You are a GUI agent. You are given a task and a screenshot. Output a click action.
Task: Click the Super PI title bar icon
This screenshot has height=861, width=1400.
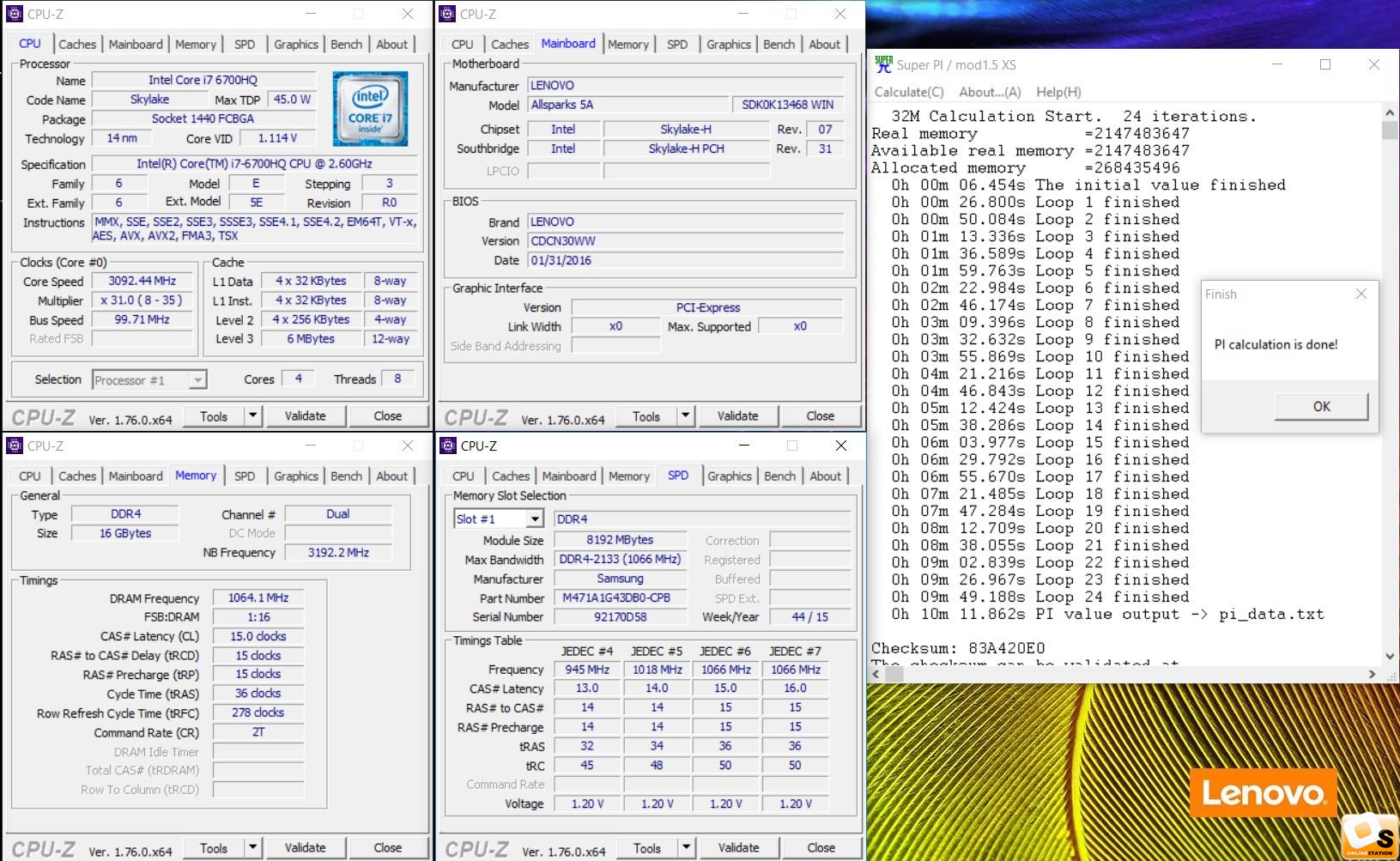tap(883, 64)
